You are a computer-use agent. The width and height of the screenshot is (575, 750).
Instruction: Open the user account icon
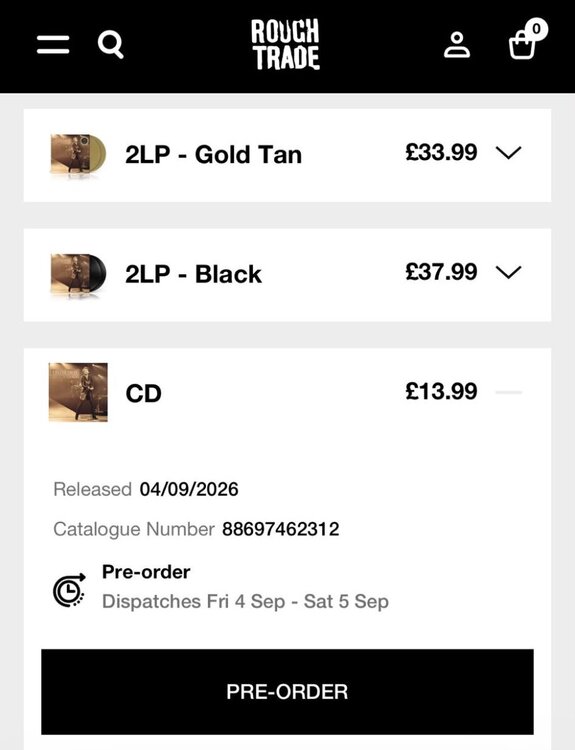pyautogui.click(x=457, y=45)
